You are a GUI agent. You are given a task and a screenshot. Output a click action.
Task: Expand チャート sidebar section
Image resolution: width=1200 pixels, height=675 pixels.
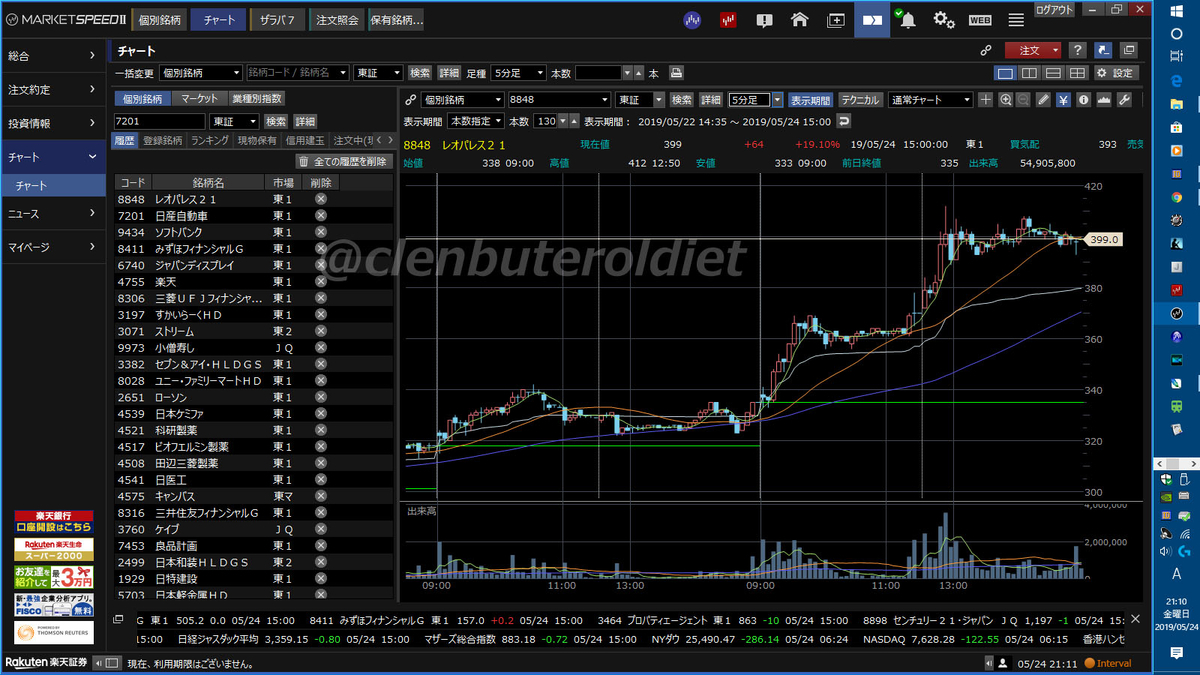tap(52, 157)
